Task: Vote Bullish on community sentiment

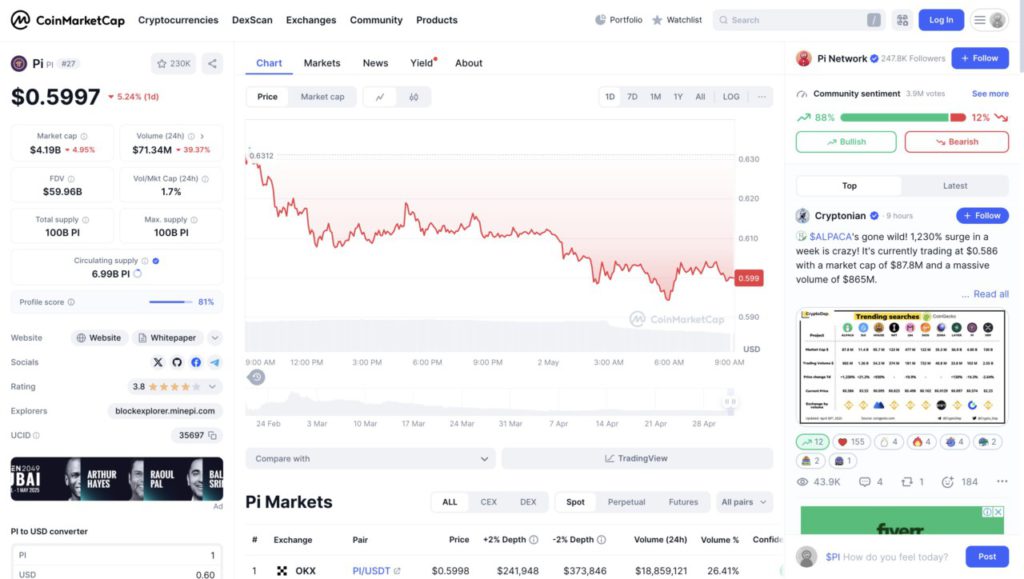Action: point(846,142)
